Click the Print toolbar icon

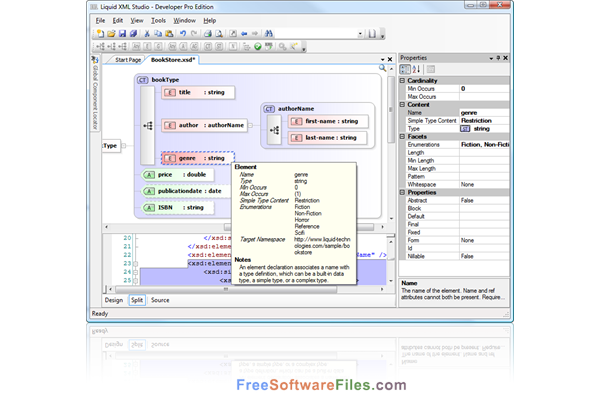(208, 34)
